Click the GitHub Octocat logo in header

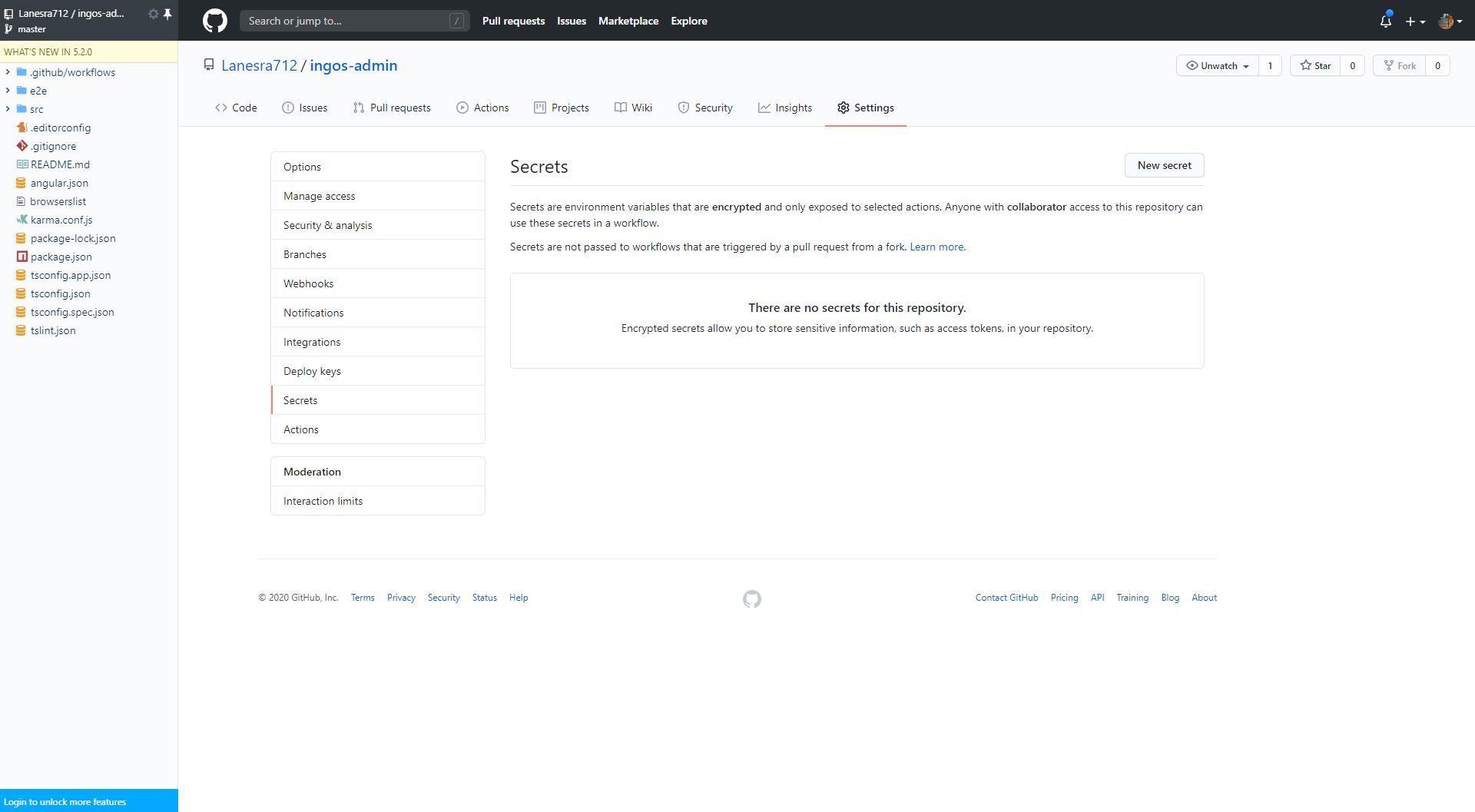214,21
